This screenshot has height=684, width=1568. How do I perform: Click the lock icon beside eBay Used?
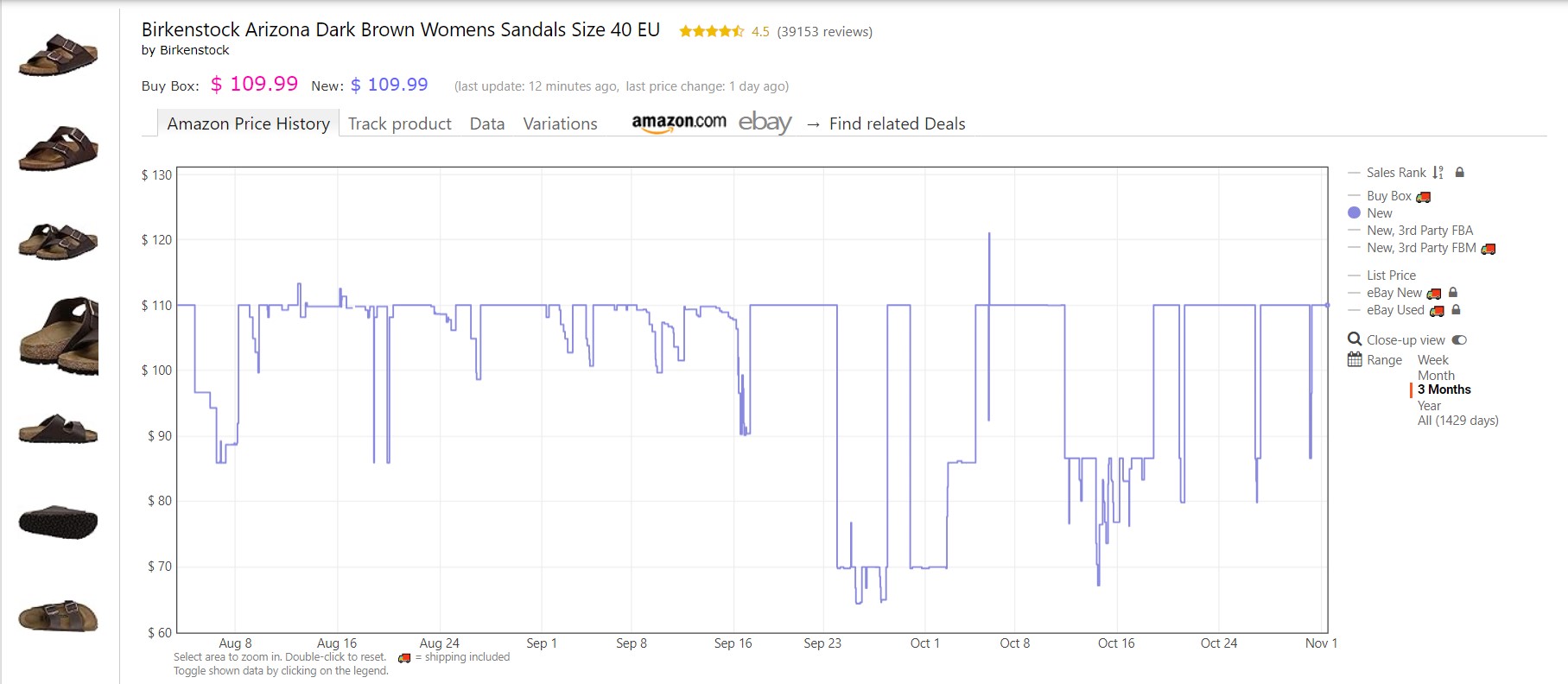(1456, 309)
